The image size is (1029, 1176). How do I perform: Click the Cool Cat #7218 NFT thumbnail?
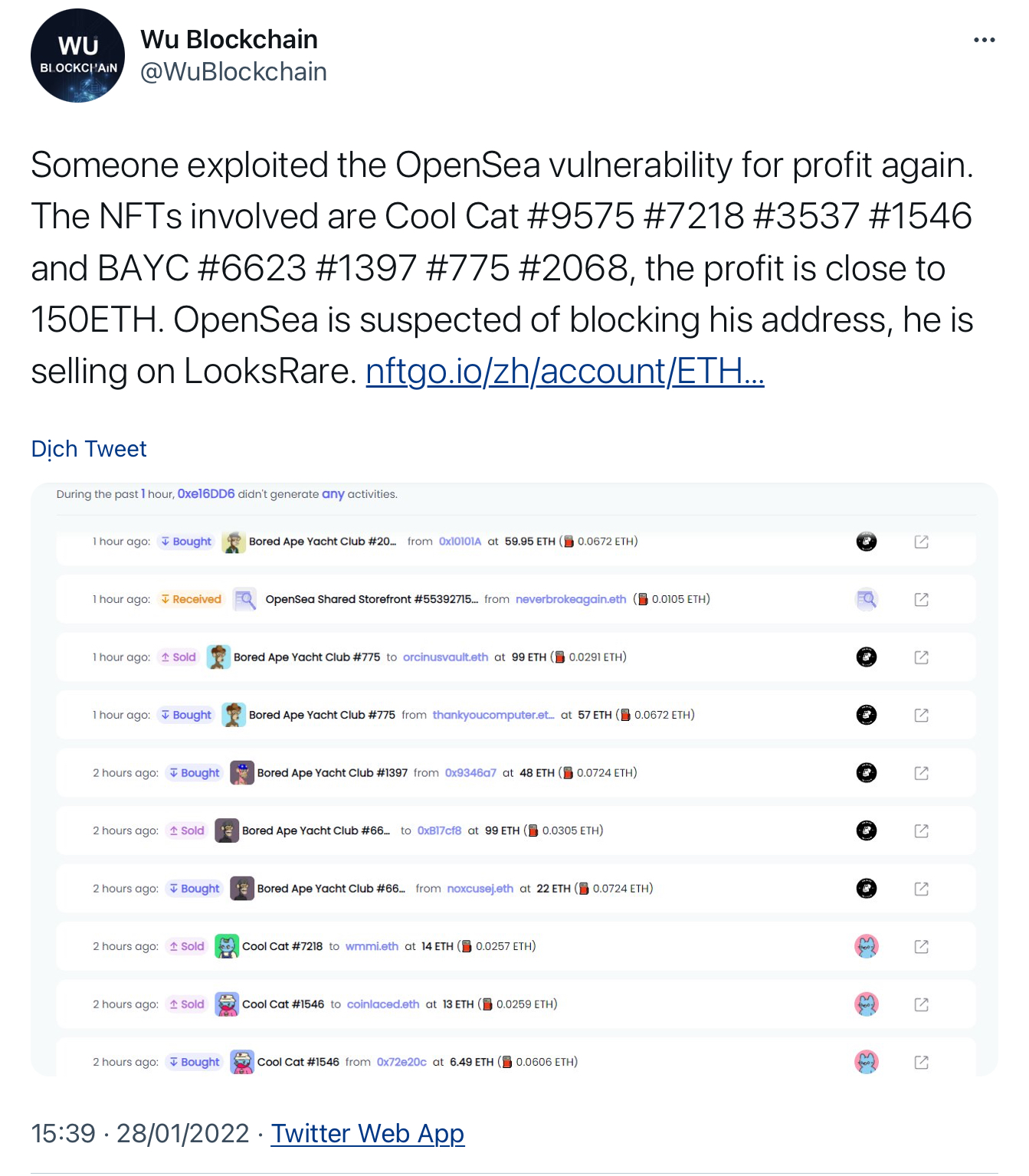pos(227,947)
